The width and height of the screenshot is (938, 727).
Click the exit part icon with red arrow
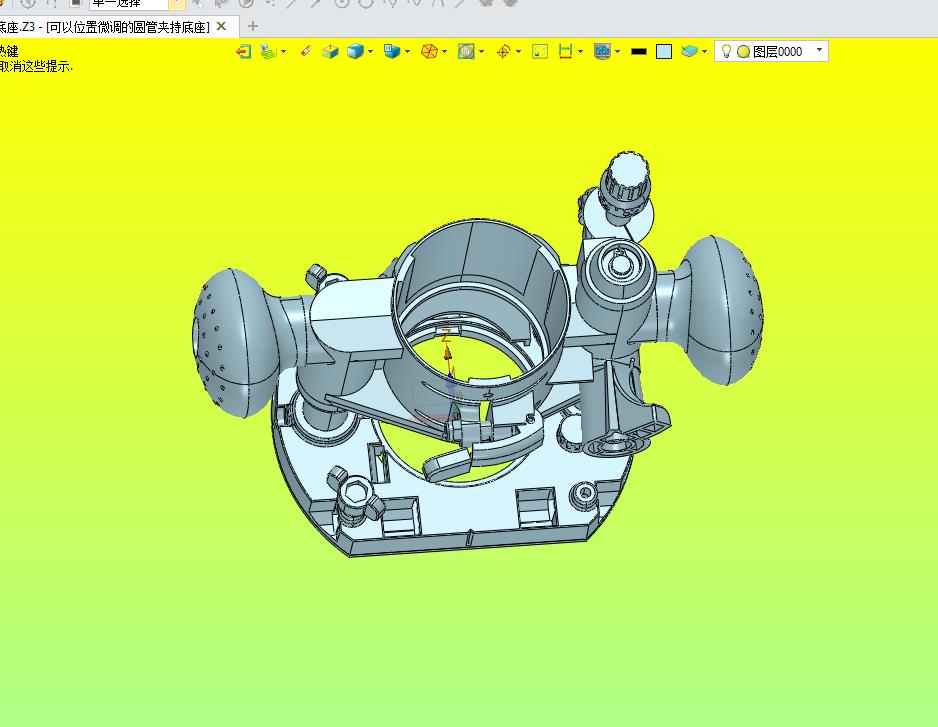coord(243,51)
